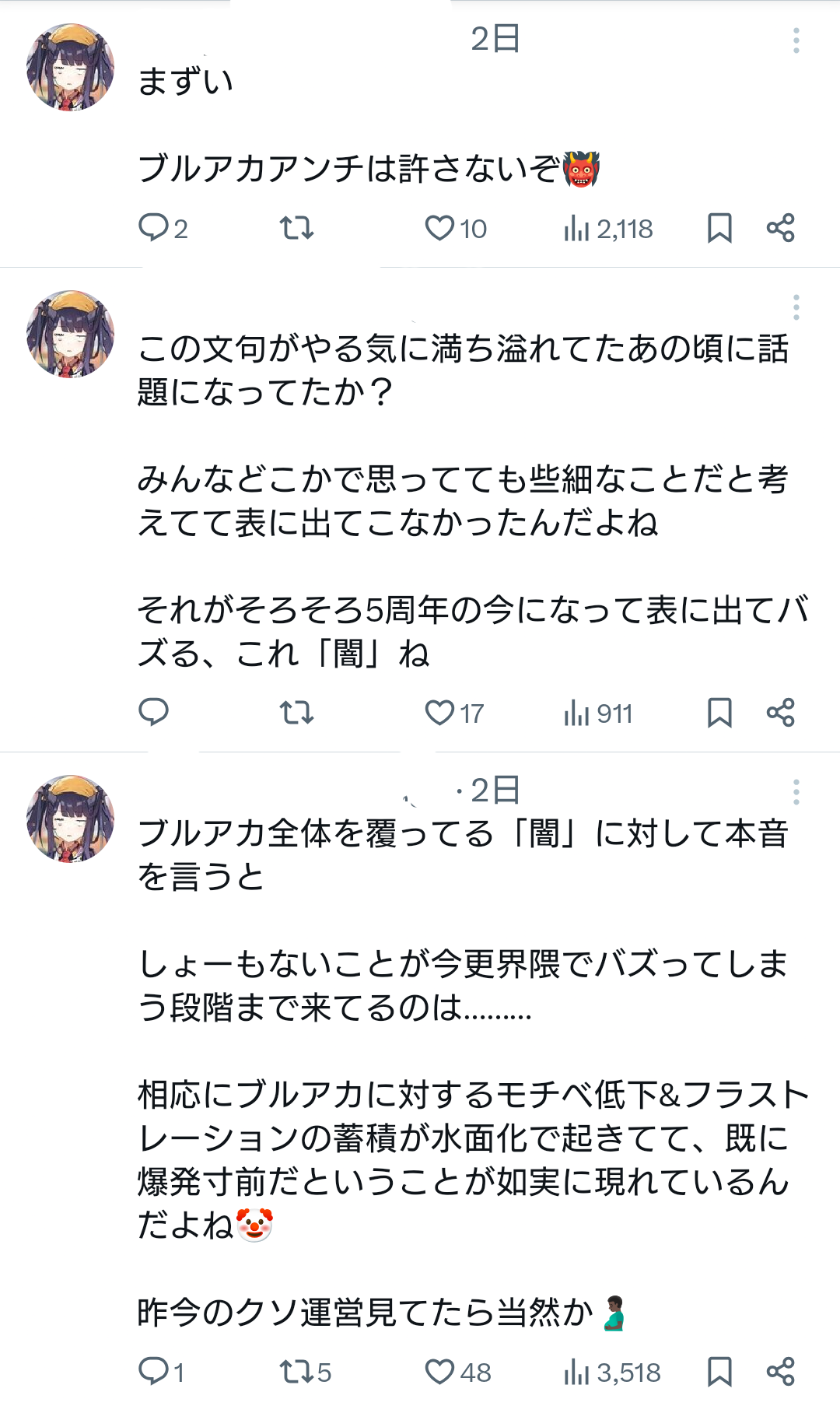Viewport: 840px width, 1406px height.
Task: Share the tweet with 911 views
Action: click(x=780, y=712)
